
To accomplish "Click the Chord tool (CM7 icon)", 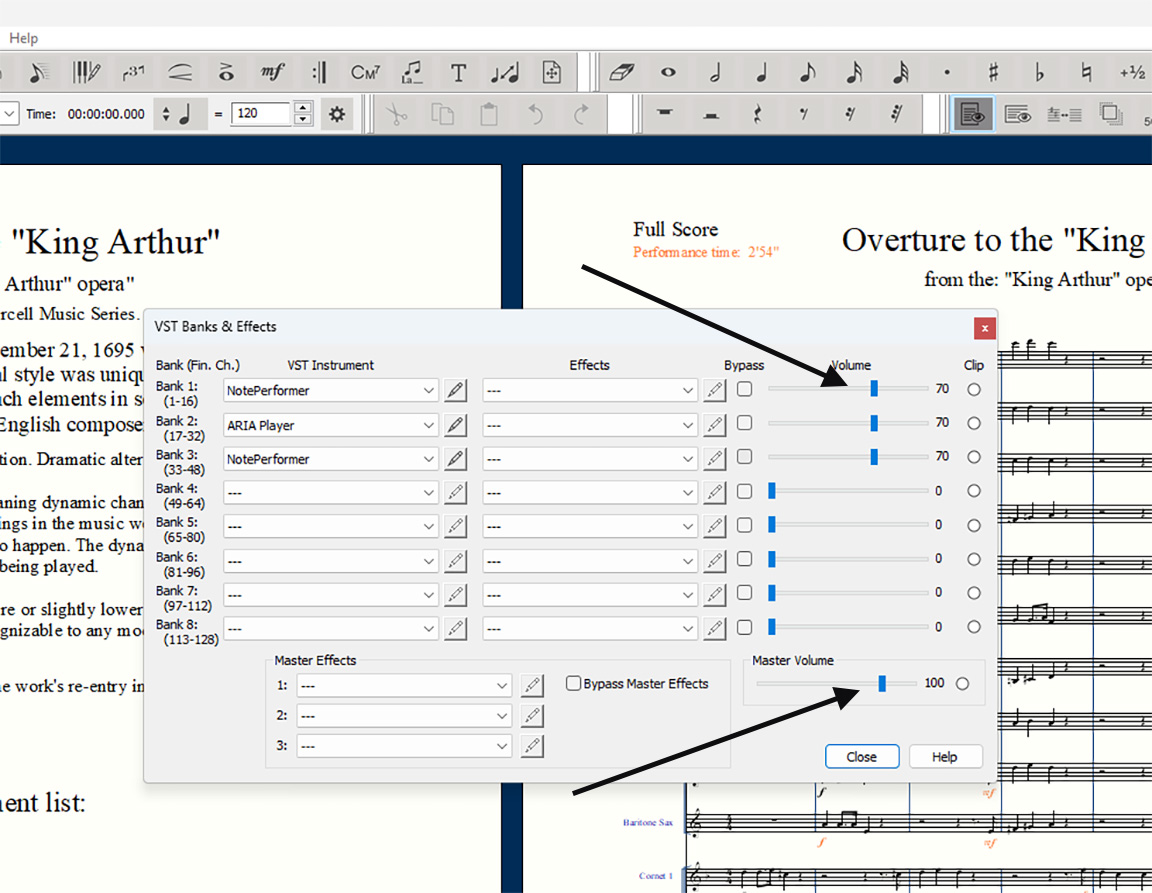I will coord(365,73).
